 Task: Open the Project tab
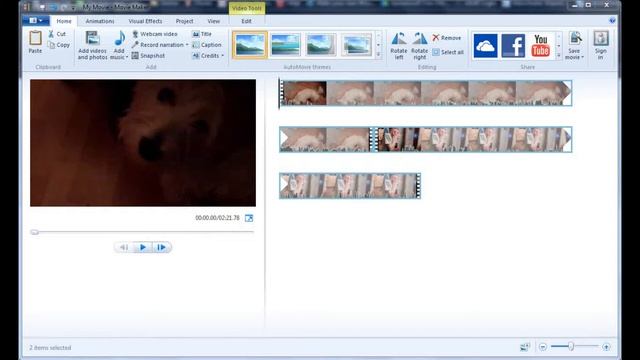[184, 21]
